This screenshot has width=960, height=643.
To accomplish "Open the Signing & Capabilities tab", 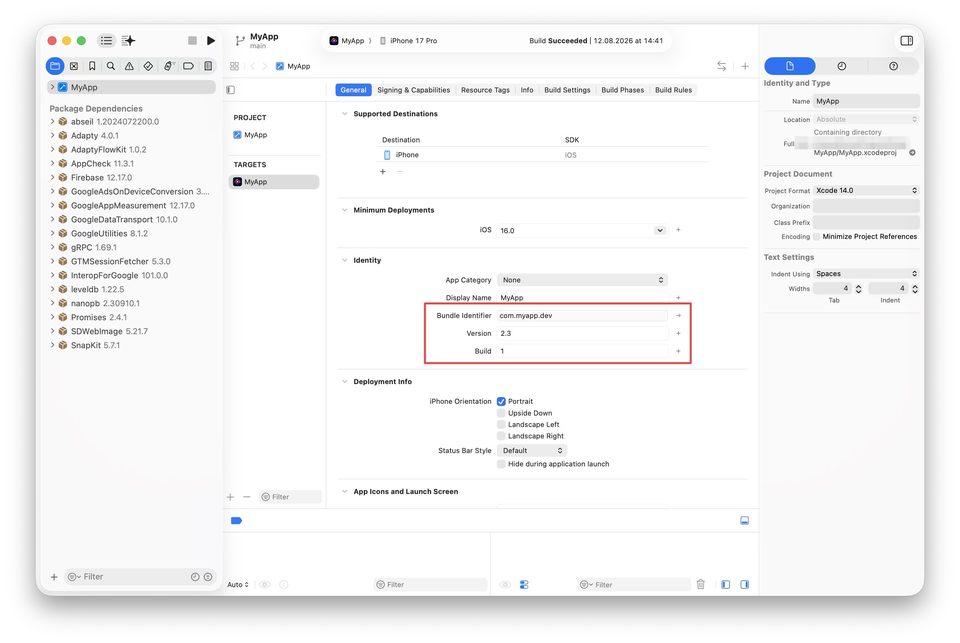I will tap(413, 90).
